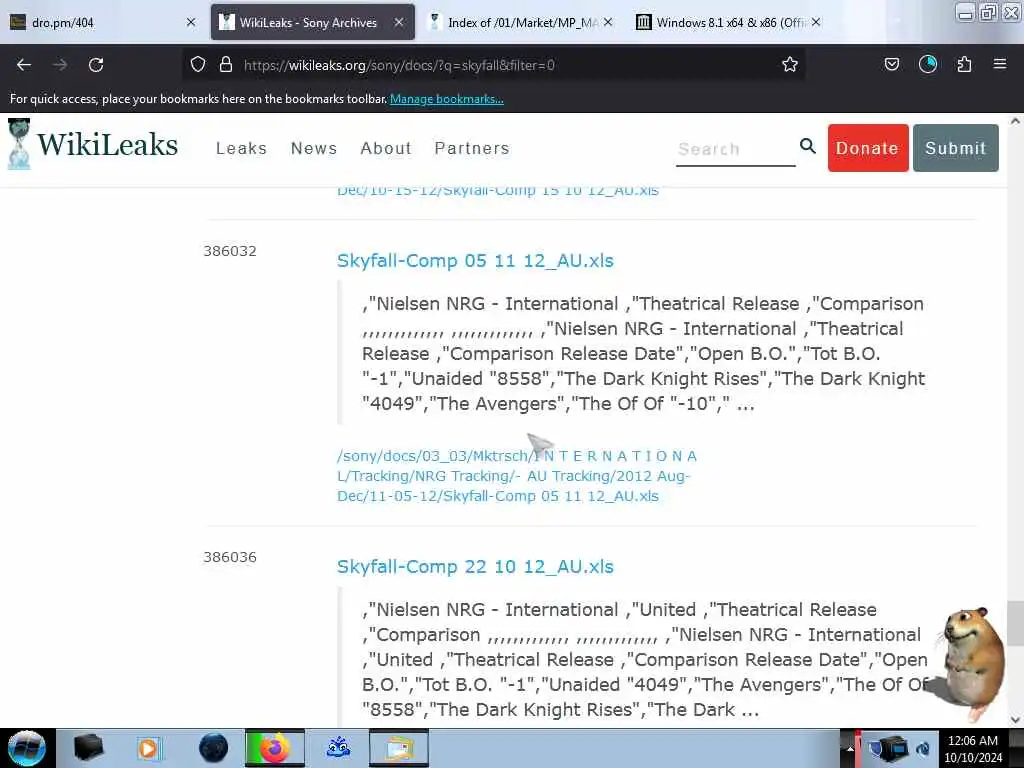Image resolution: width=1024 pixels, height=768 pixels.
Task: Switch to Windows 8.1 x64 & x86 tab
Action: tap(728, 22)
